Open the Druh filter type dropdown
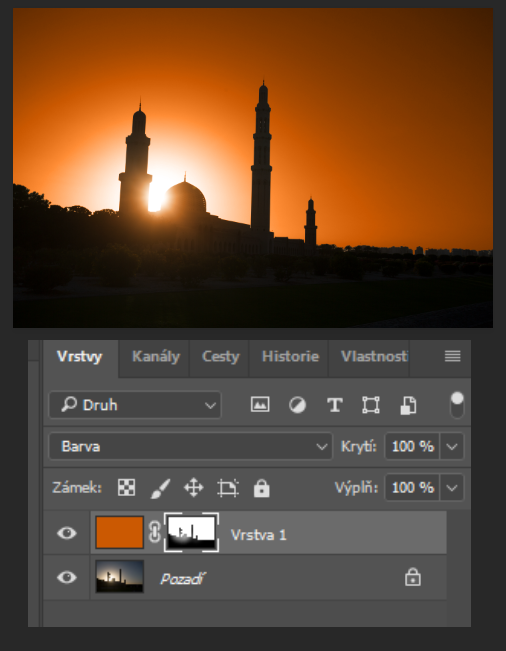Viewport: 506px width, 651px height. [x=135, y=405]
